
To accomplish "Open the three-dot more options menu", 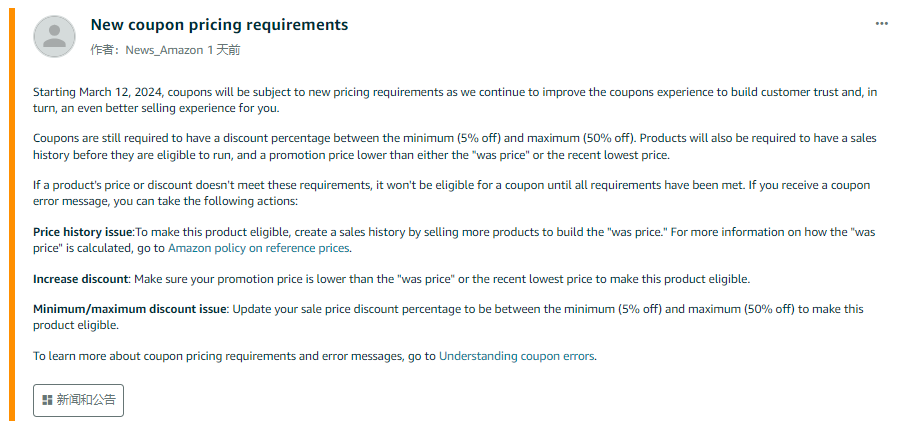I will click(x=881, y=24).
